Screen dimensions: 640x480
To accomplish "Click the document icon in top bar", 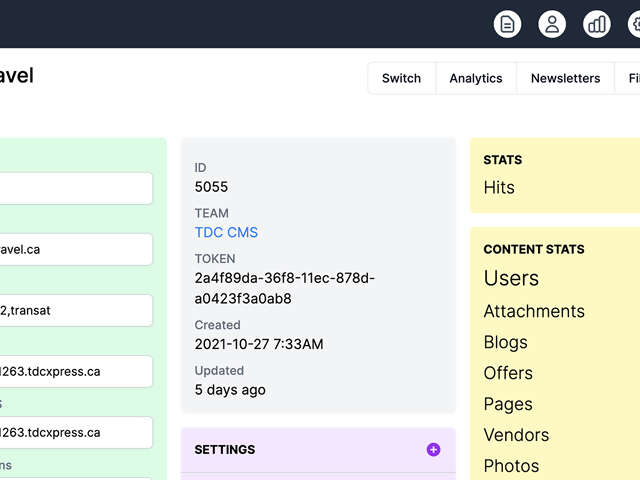I will (x=508, y=24).
